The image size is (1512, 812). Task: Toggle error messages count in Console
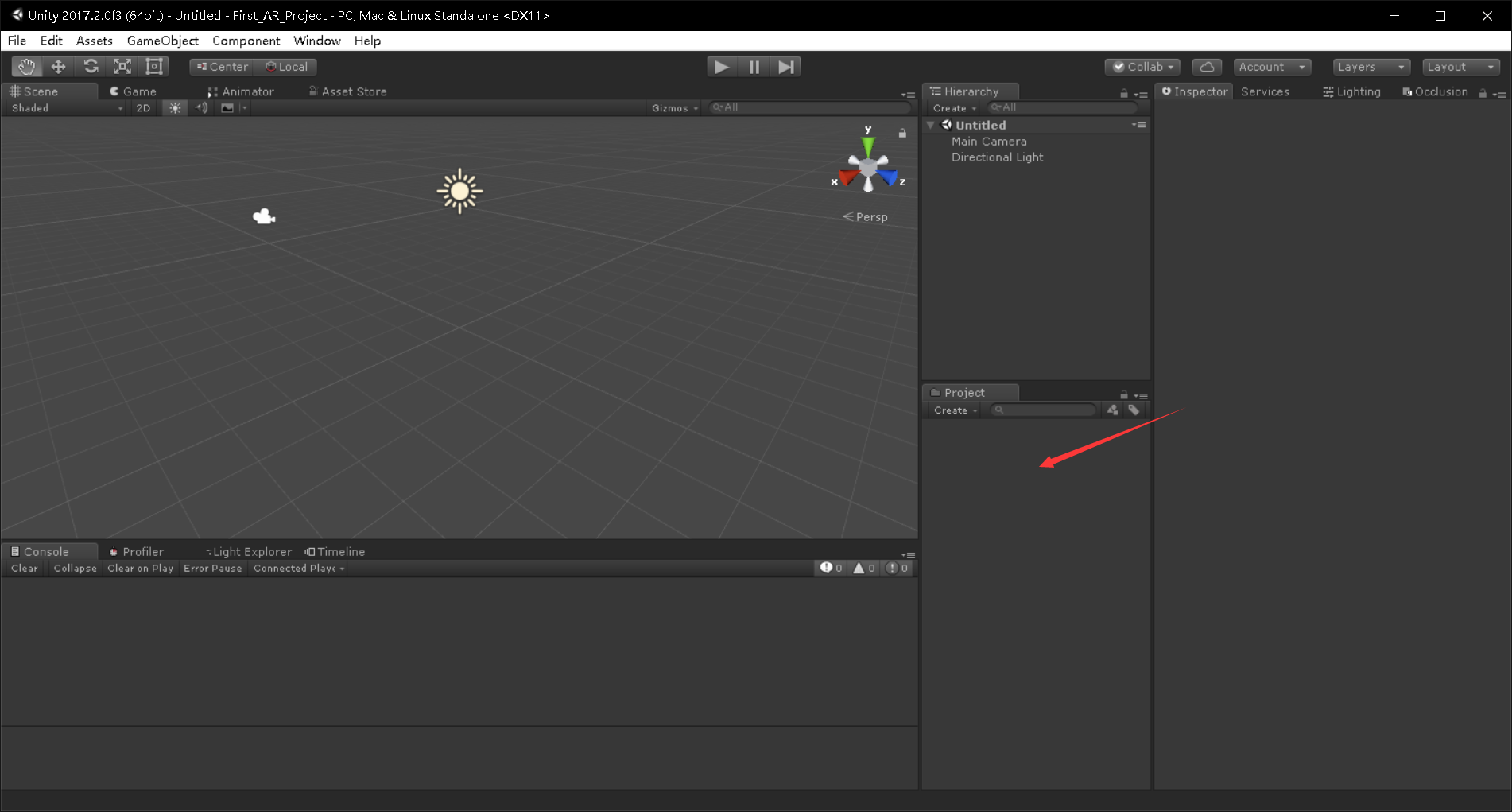[898, 568]
